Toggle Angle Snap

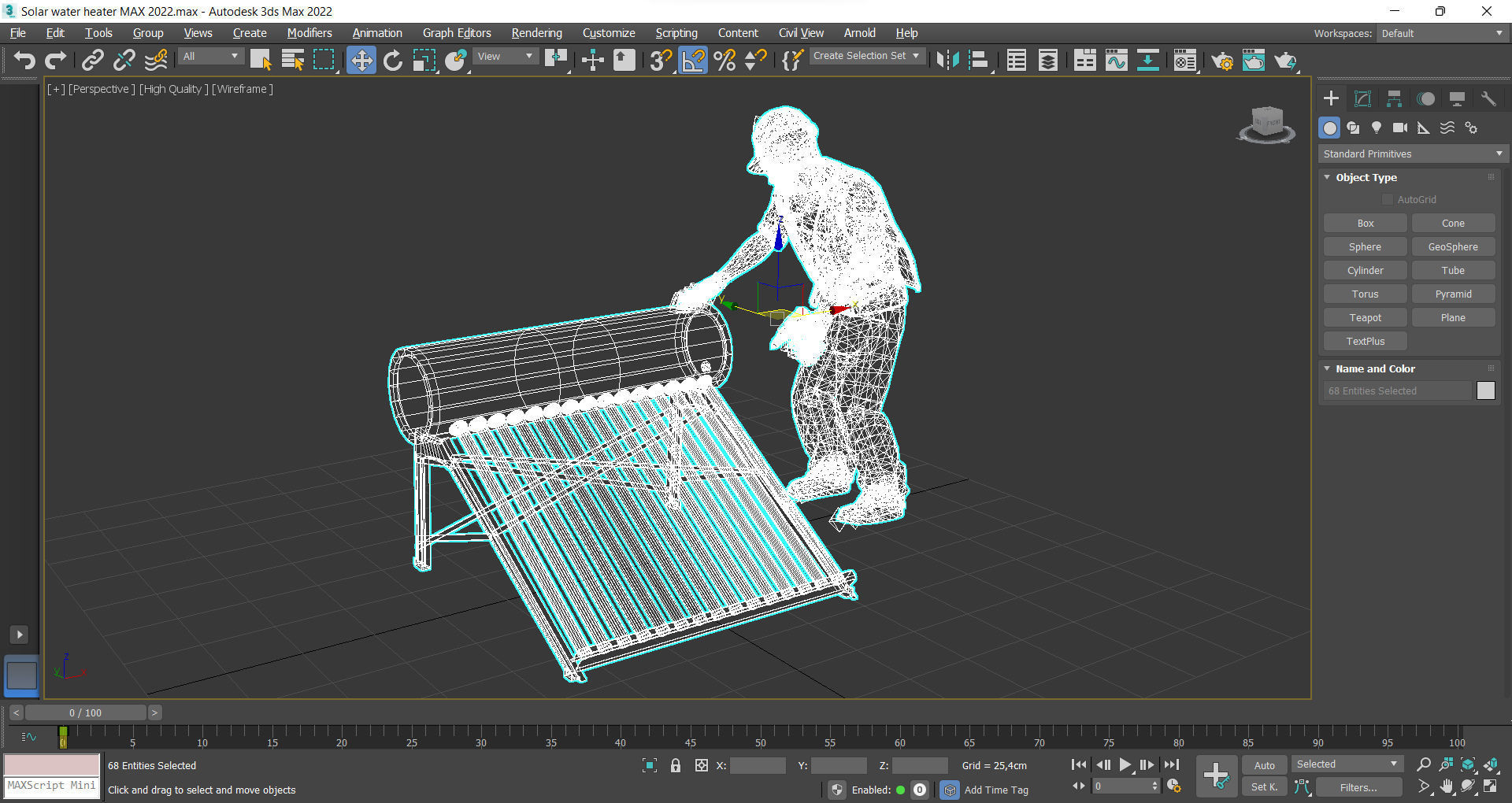[694, 60]
